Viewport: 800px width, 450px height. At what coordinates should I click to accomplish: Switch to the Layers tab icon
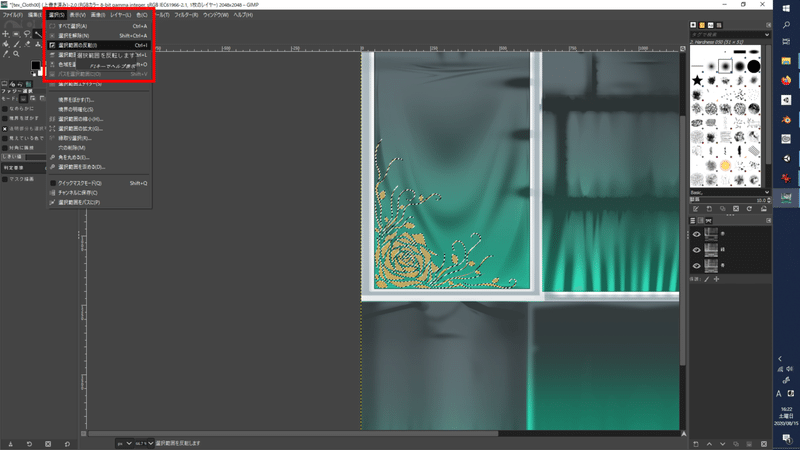[x=692, y=220]
